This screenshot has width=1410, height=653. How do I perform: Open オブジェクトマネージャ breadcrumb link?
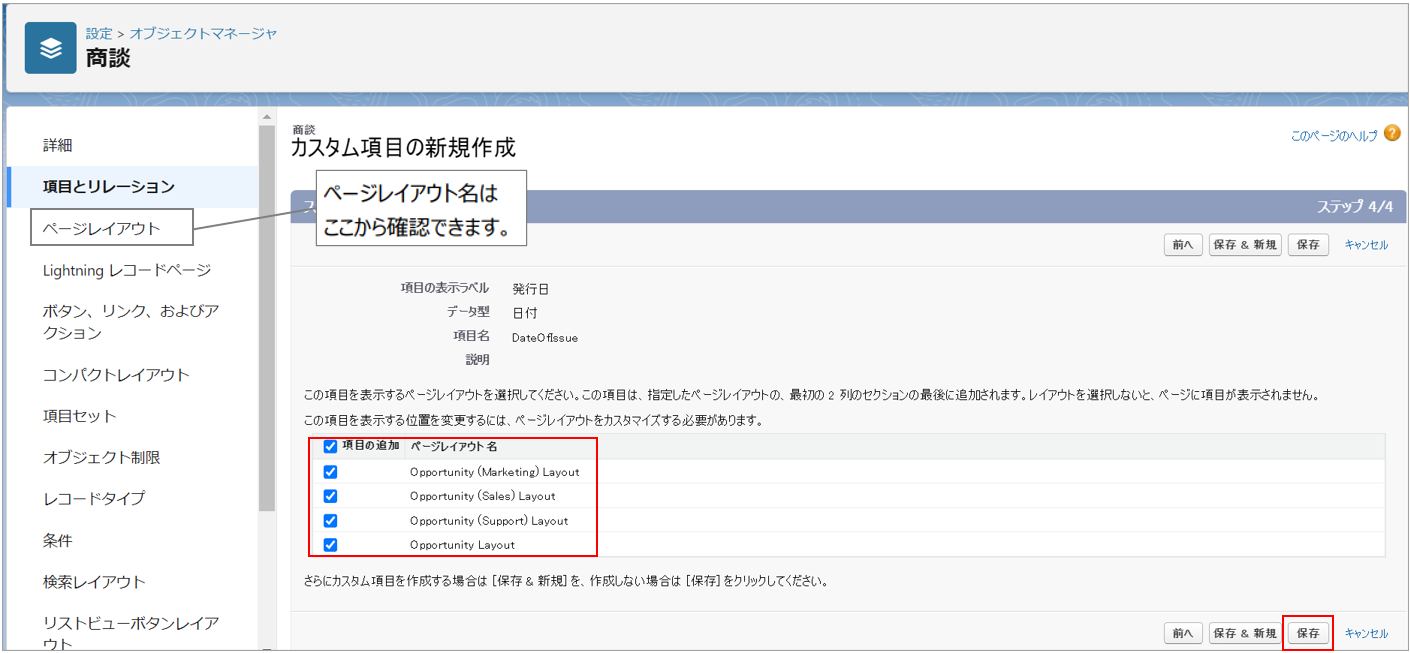pos(203,33)
